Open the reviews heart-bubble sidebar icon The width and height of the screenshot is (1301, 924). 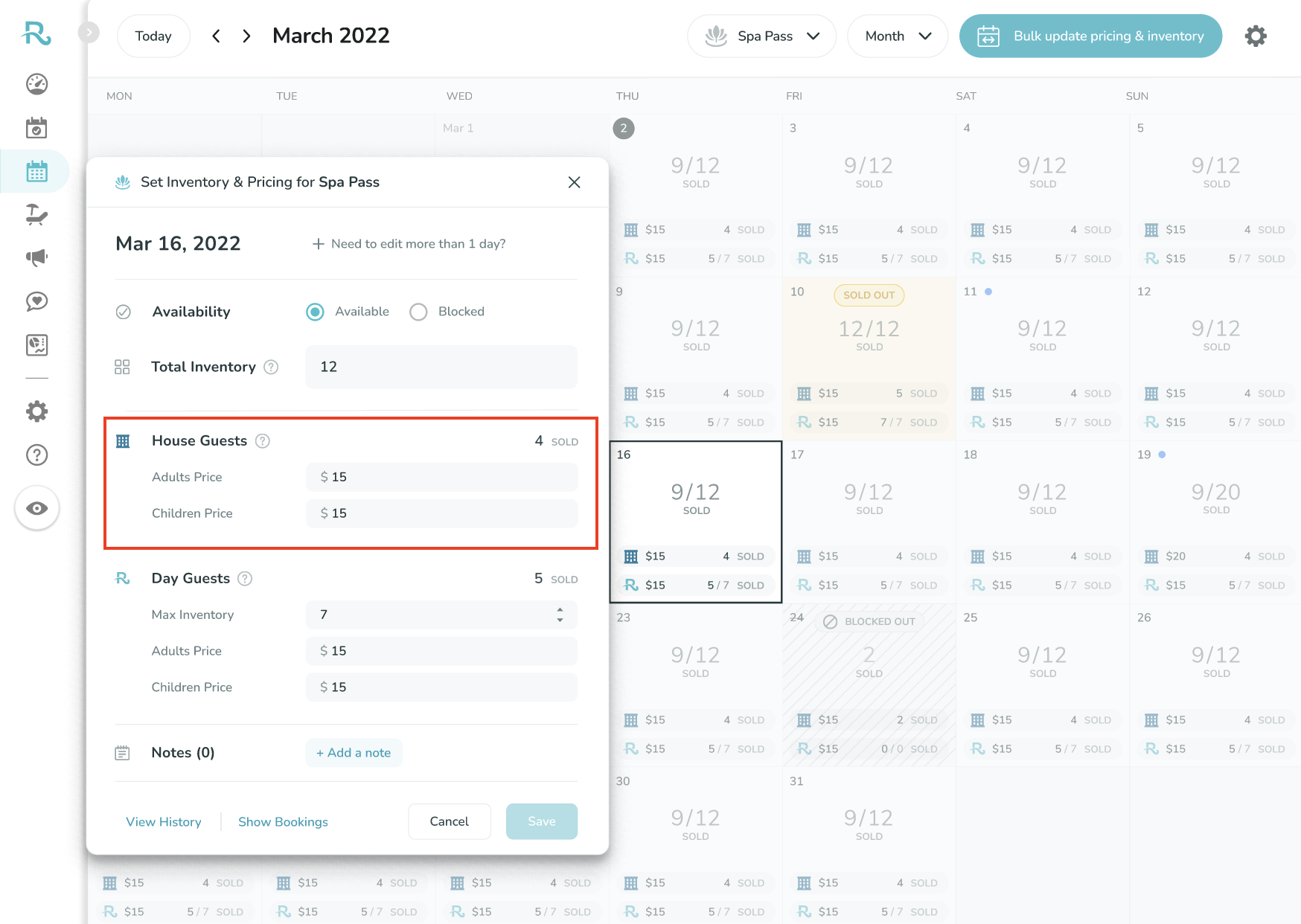(36, 301)
